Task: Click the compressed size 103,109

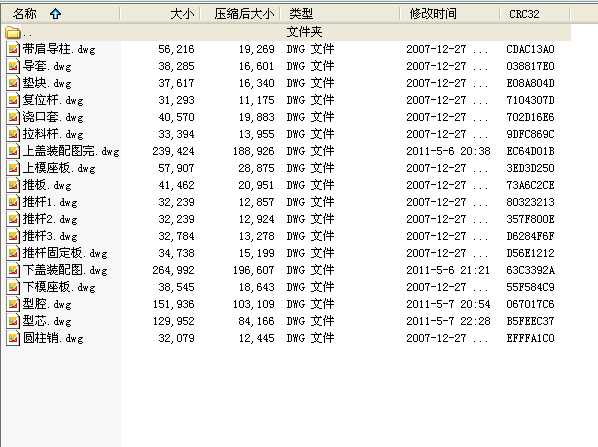Action: pyautogui.click(x=254, y=304)
